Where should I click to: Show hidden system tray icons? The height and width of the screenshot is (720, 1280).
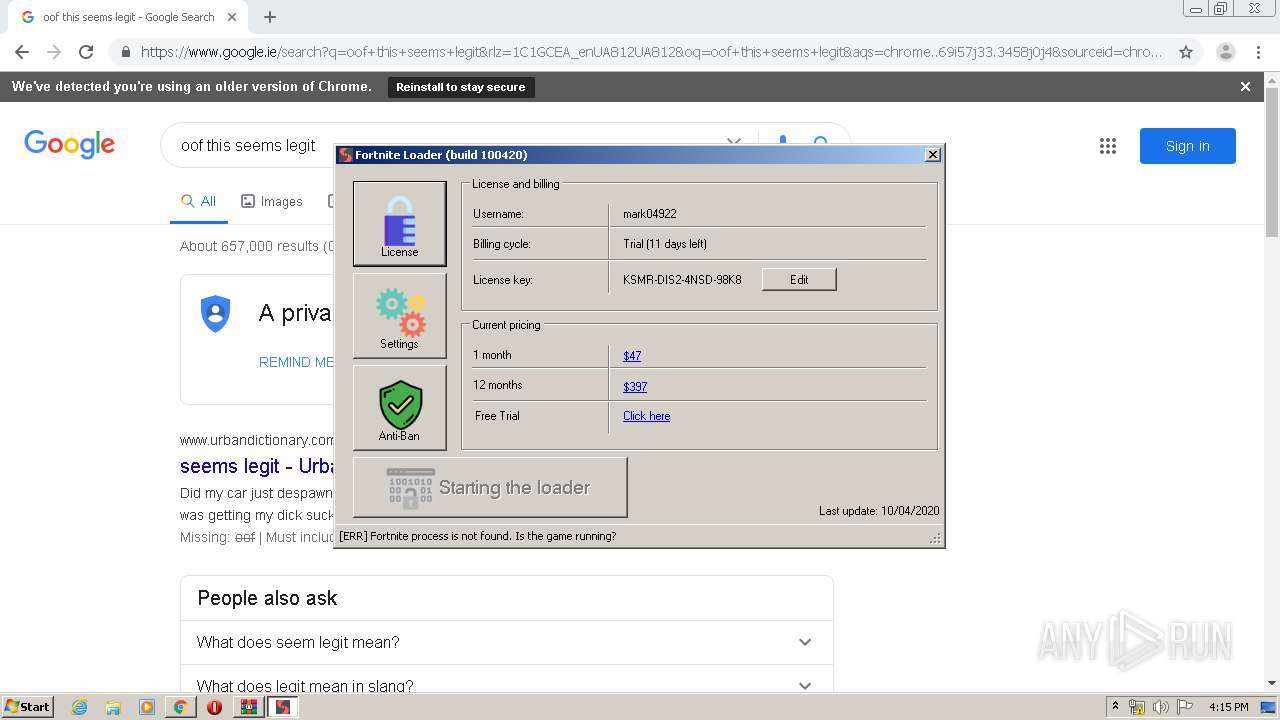point(1115,707)
